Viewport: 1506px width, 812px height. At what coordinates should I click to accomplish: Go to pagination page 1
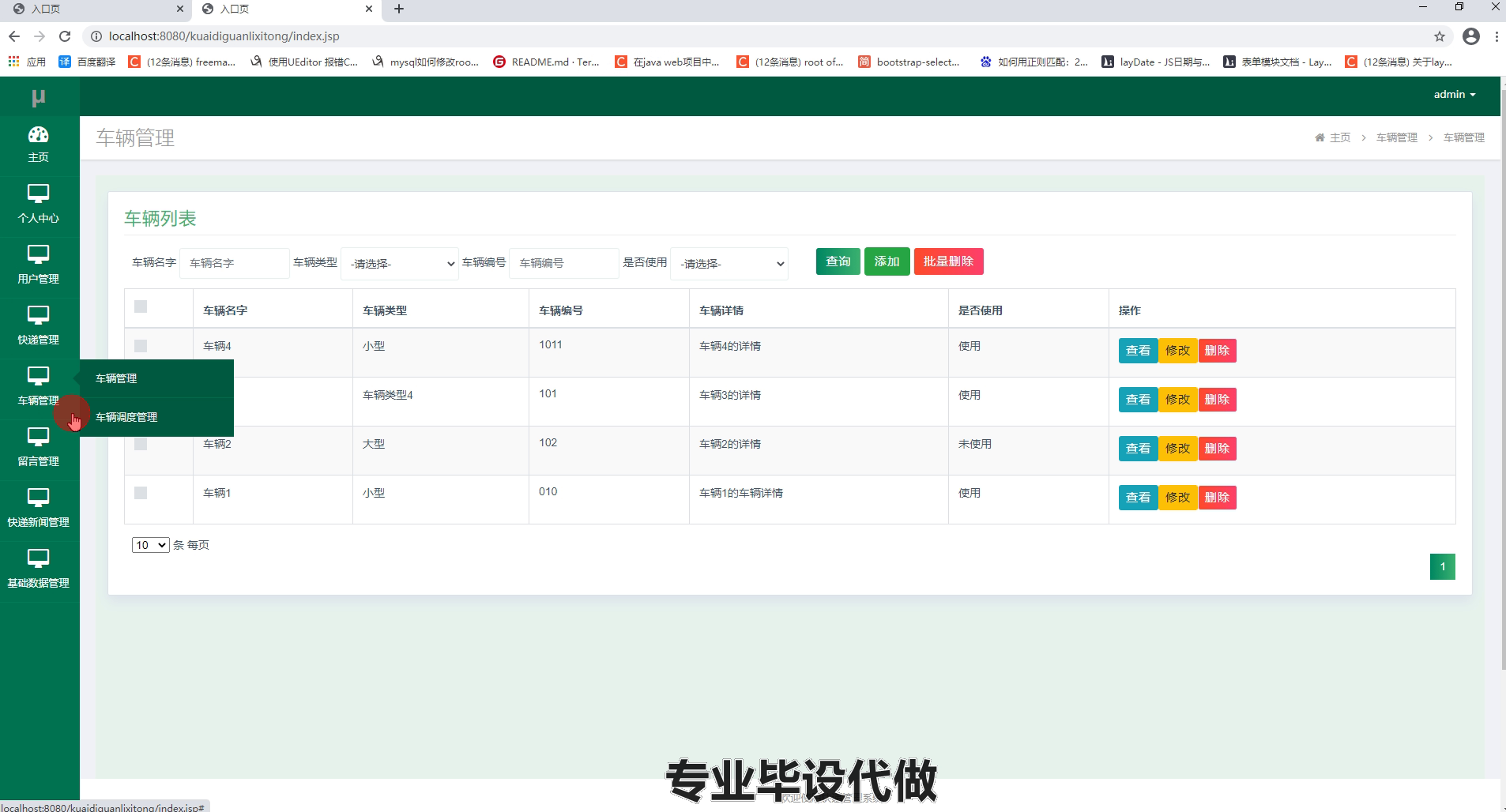[1442, 566]
